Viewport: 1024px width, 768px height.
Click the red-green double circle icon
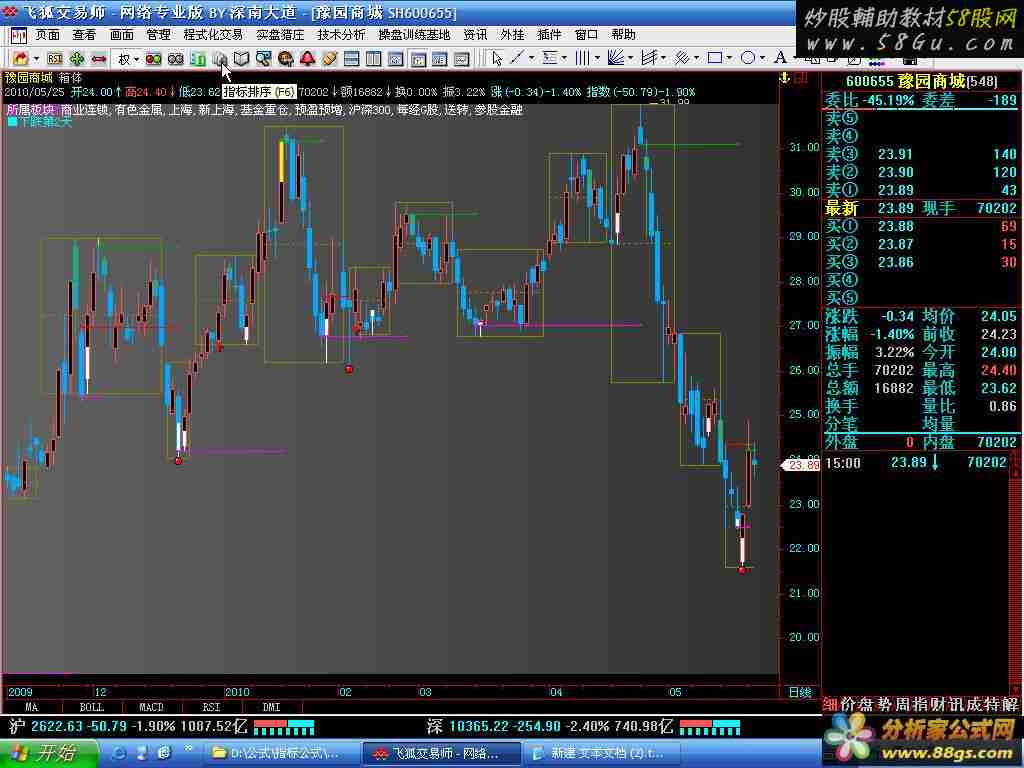pyautogui.click(x=153, y=59)
